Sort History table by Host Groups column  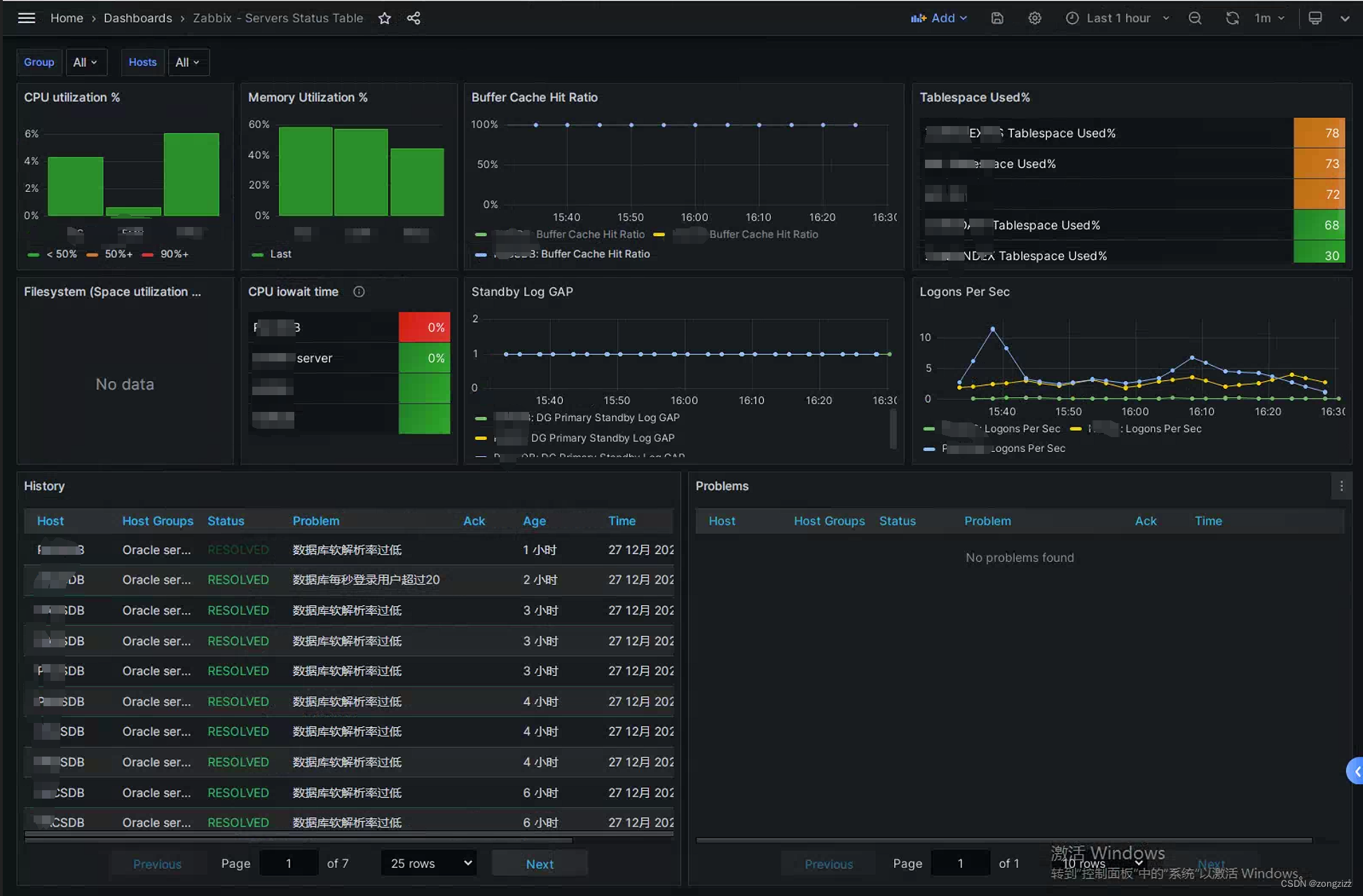coord(158,521)
